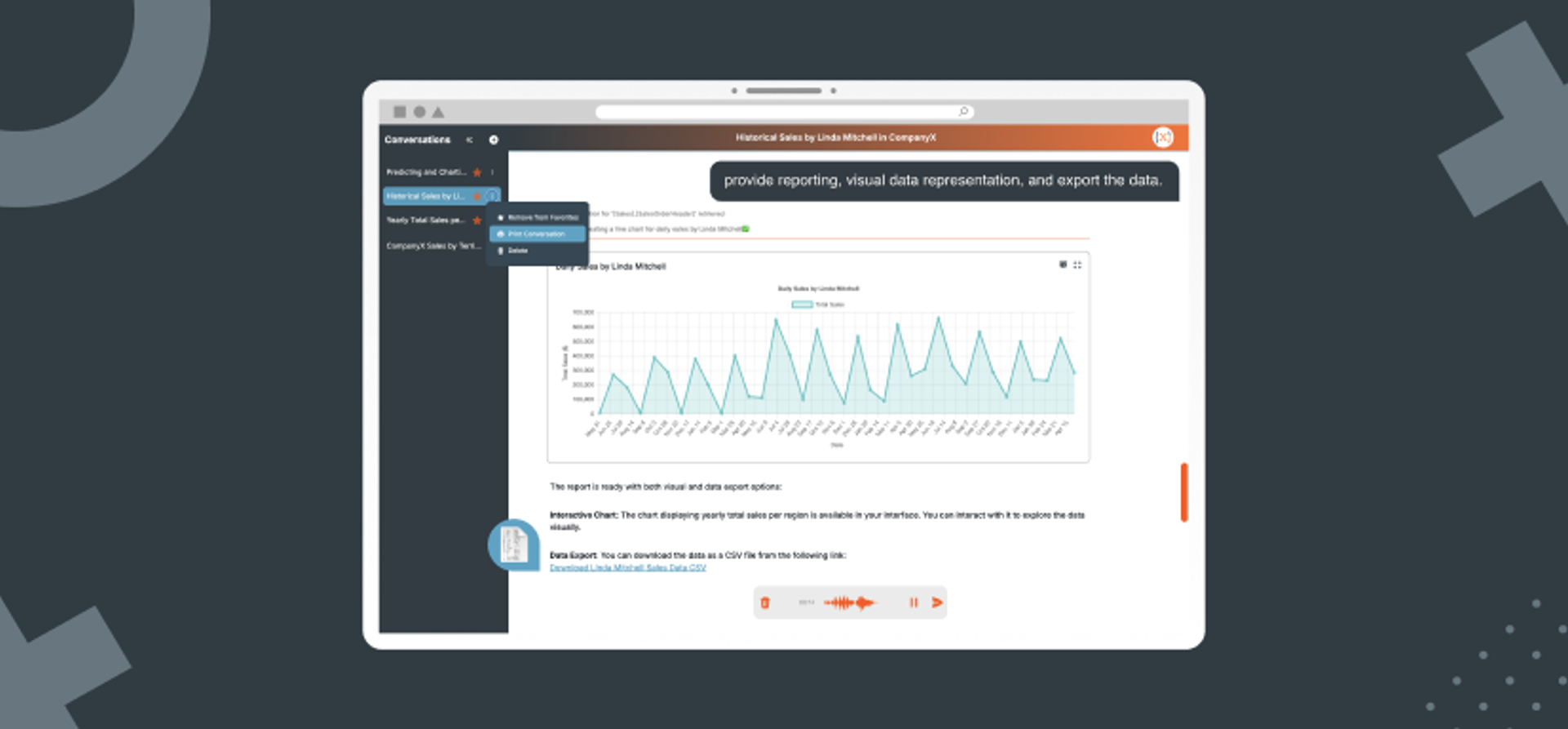Click the 'Data Export:' bold label text
The image size is (1568, 729).
(573, 555)
